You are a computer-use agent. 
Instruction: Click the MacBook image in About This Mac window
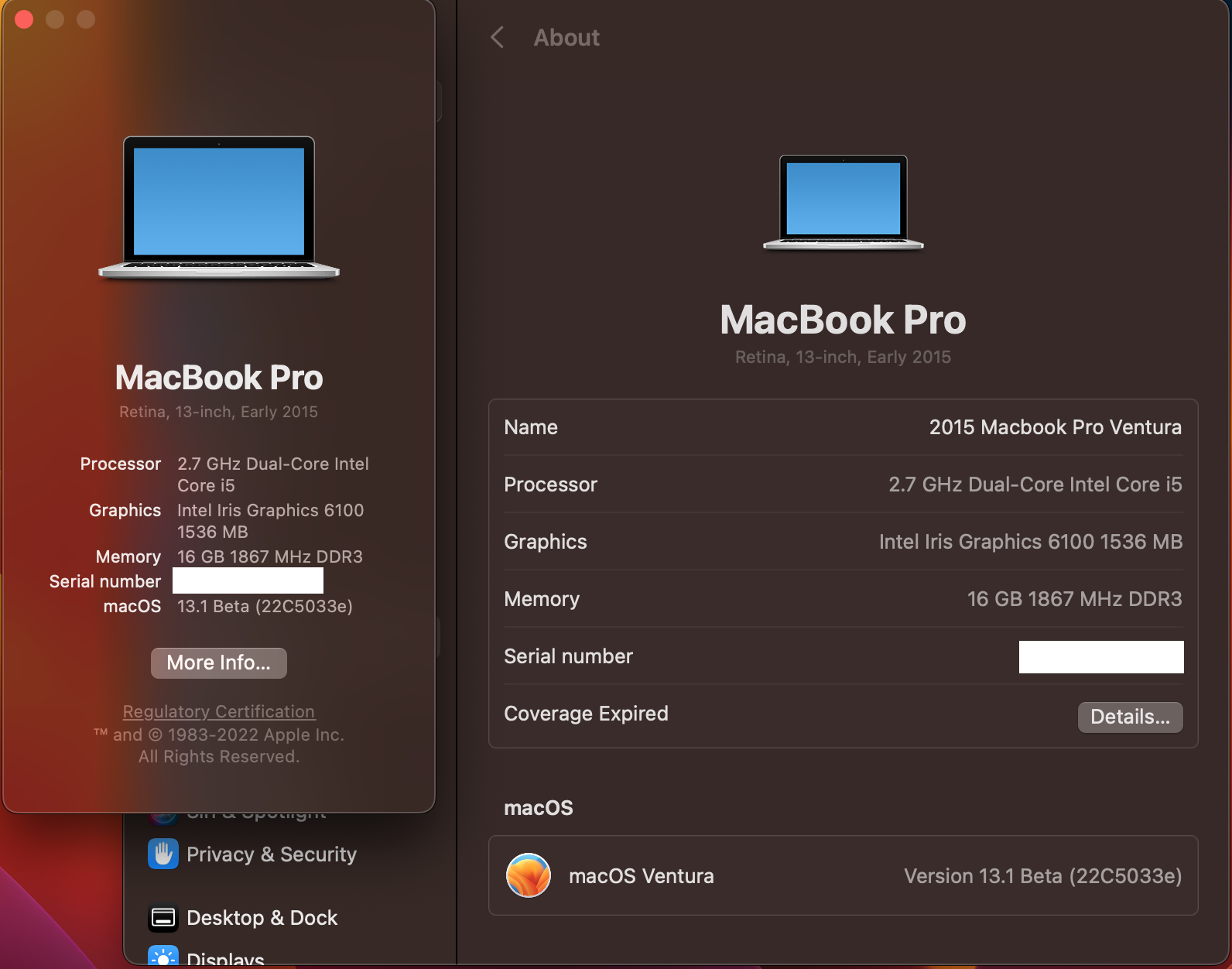click(x=219, y=207)
